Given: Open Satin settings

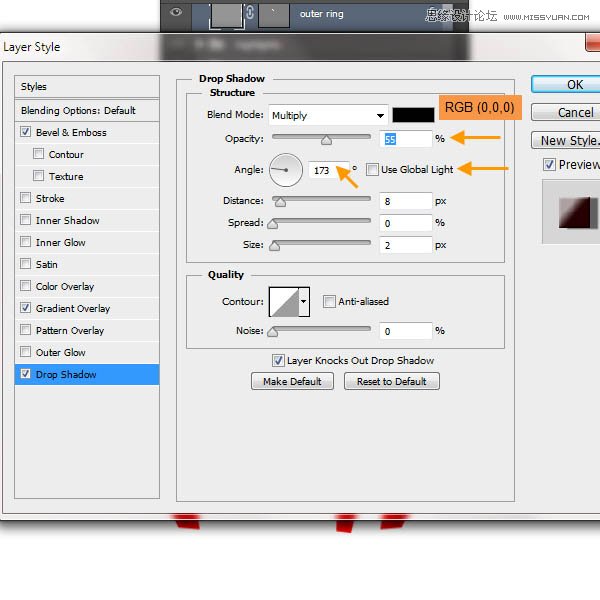Looking at the screenshot, I should coord(46,264).
